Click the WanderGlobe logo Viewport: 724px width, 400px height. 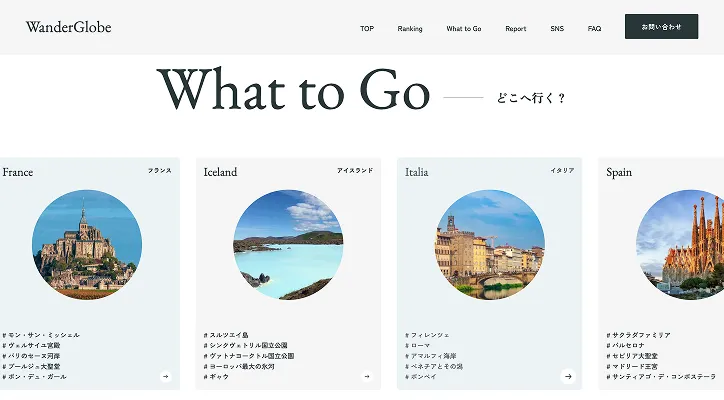[x=68, y=27]
